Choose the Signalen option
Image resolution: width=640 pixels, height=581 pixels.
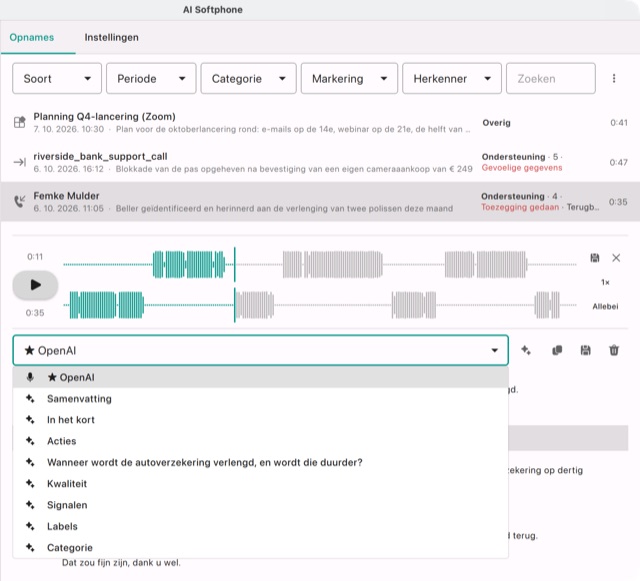pos(260,505)
